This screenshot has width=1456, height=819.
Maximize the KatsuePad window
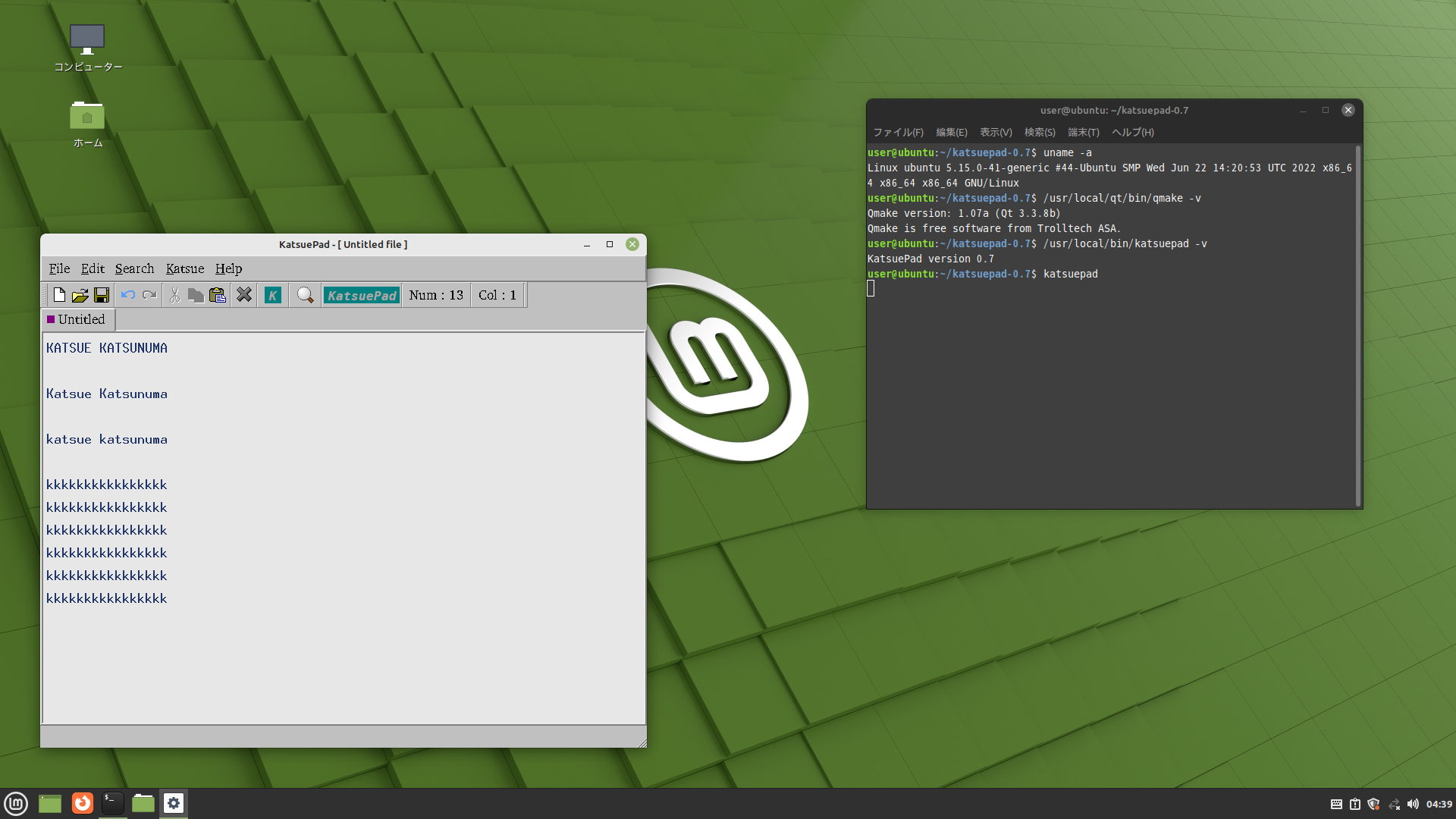(610, 244)
